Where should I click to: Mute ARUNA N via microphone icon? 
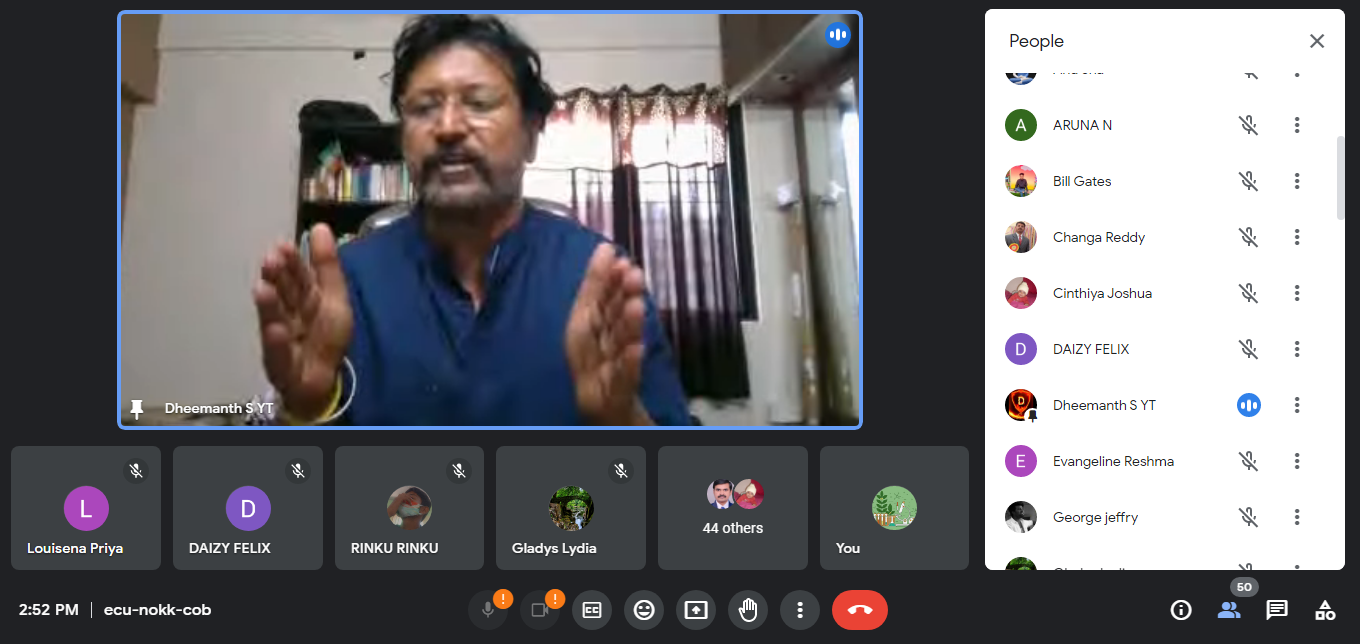pos(1248,125)
